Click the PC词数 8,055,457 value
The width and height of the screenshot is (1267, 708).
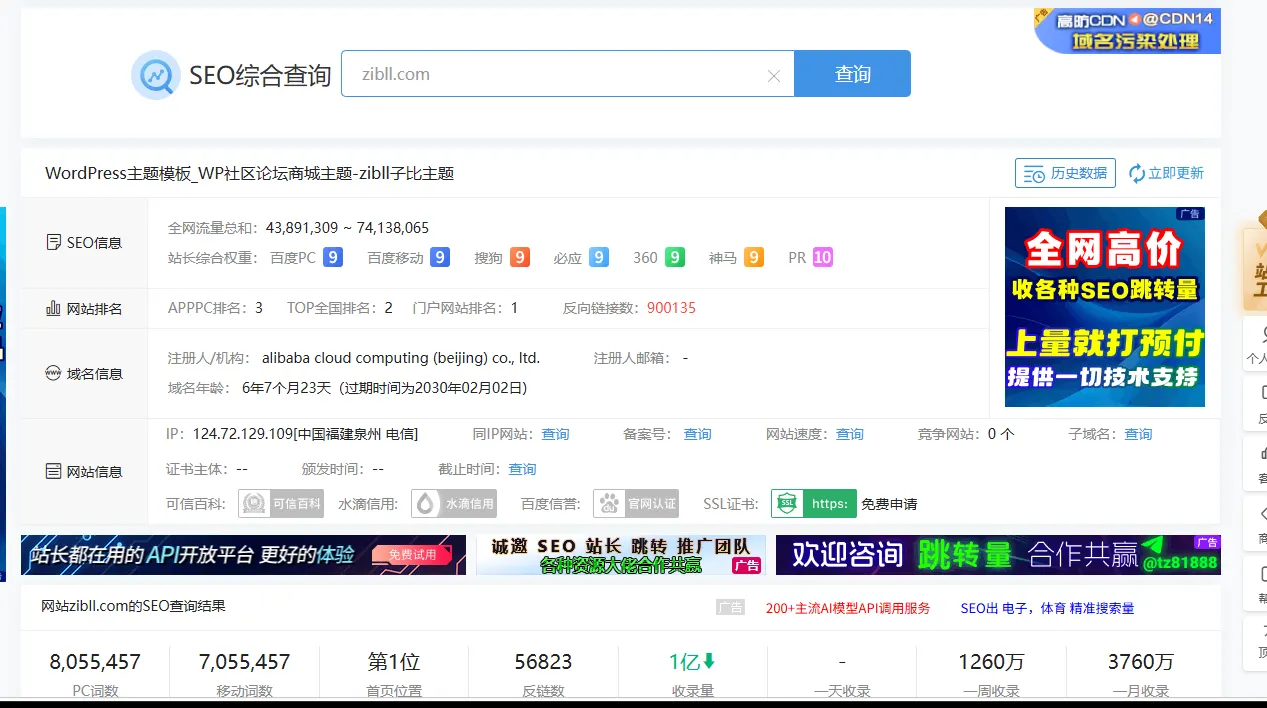point(95,662)
